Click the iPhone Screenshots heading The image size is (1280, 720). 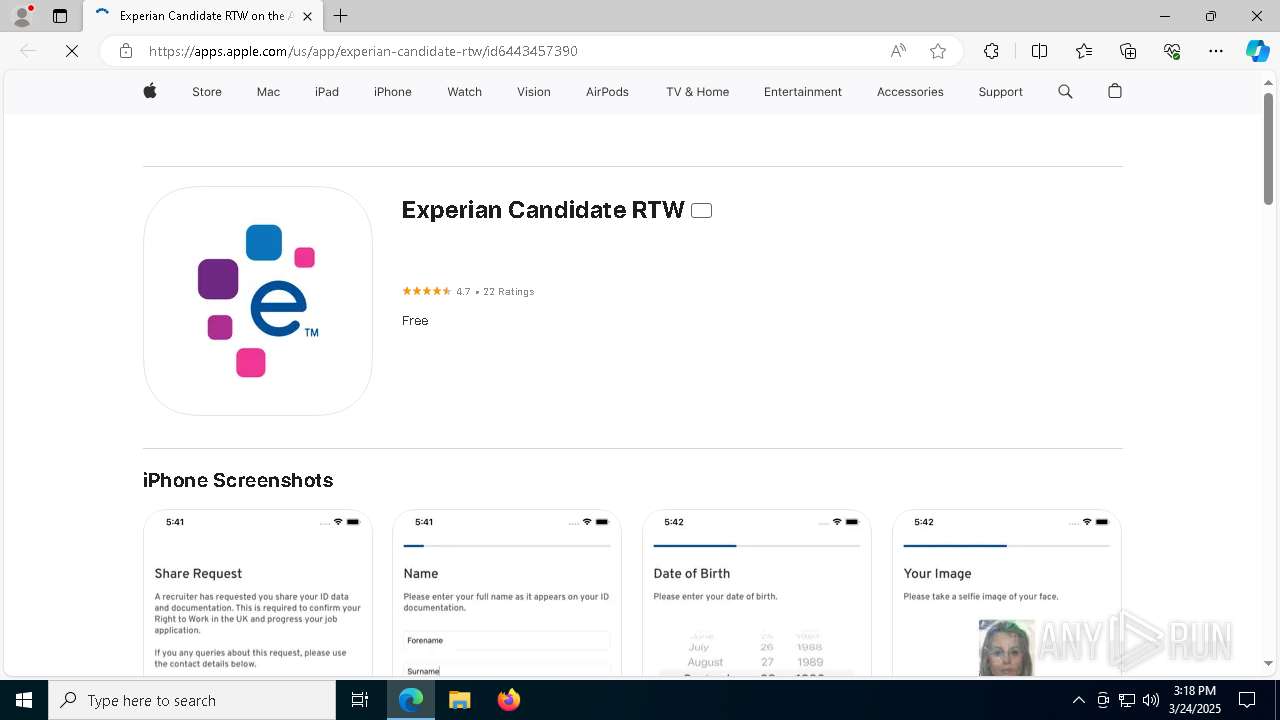point(238,481)
